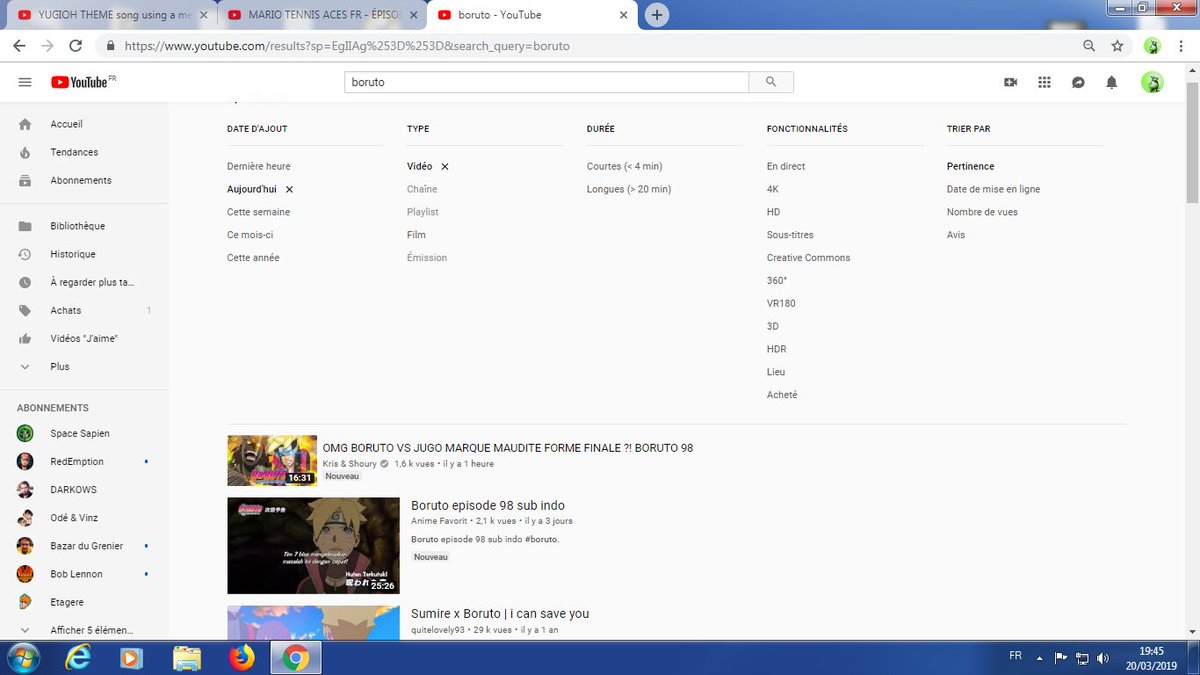This screenshot has width=1200, height=675.
Task: Close the boruto - YouTube tab
Action: [x=624, y=15]
